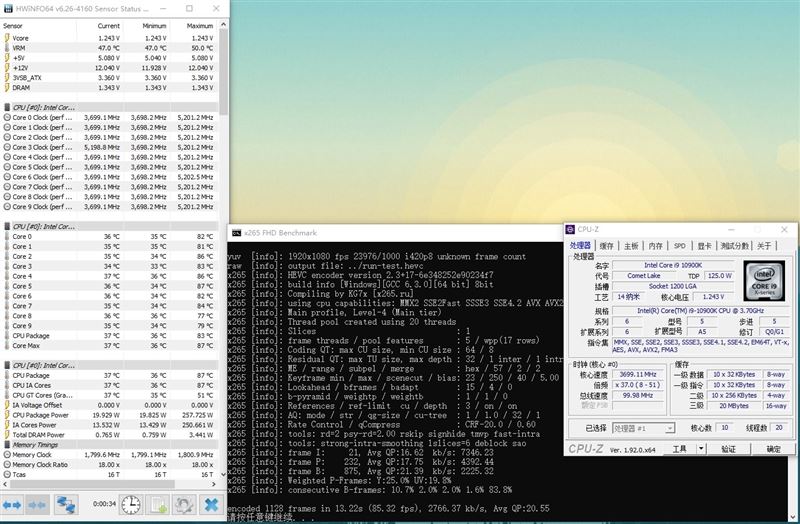800x524 pixels.
Task: Click the x265 FHD Benchmark console icon
Action: [x=236, y=233]
